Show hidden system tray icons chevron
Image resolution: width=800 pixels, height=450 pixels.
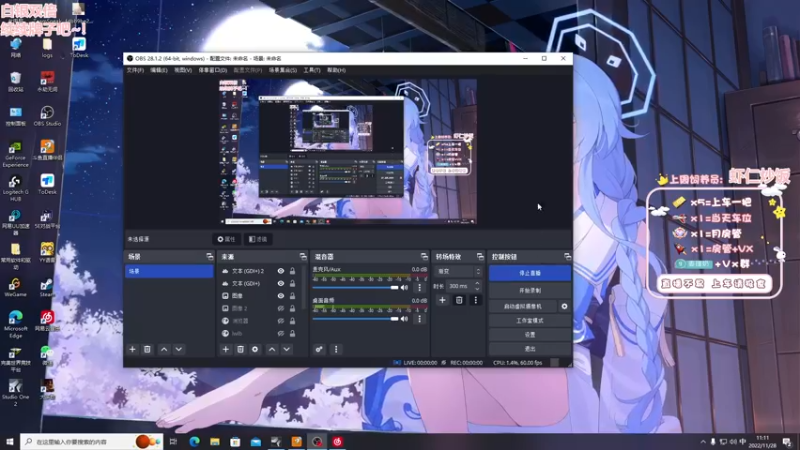703,442
